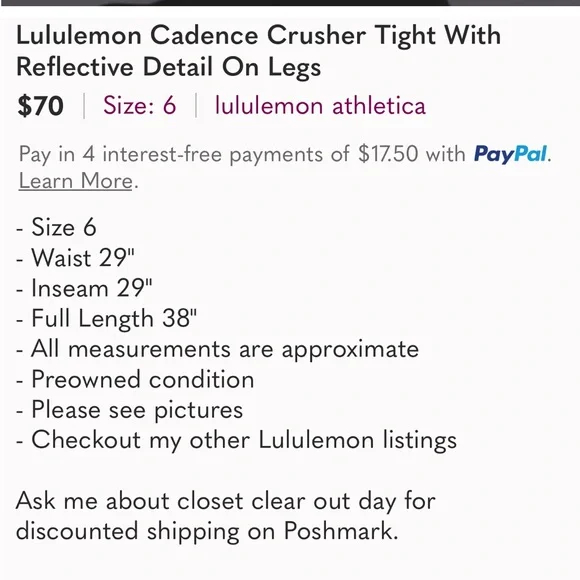
Task: Click the PayPal logo
Action: pyautogui.click(x=510, y=154)
